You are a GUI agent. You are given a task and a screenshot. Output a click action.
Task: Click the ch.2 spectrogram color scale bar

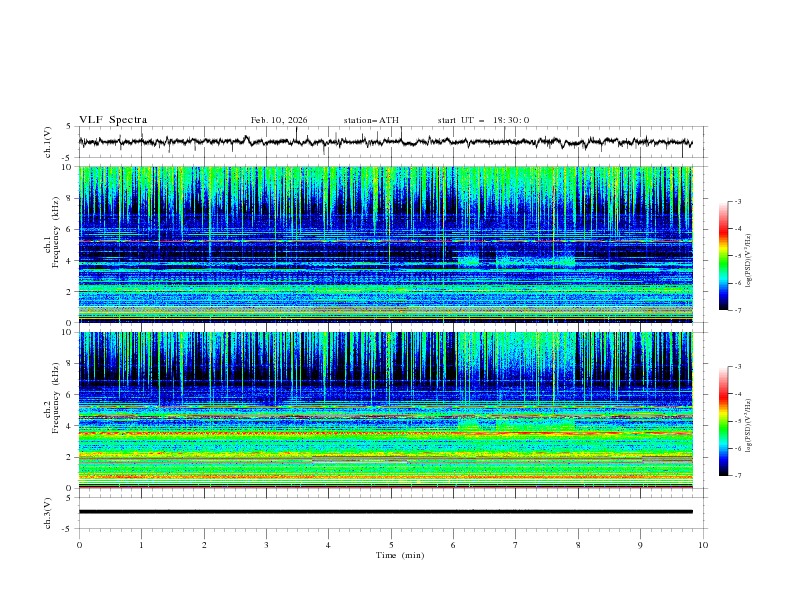(723, 421)
